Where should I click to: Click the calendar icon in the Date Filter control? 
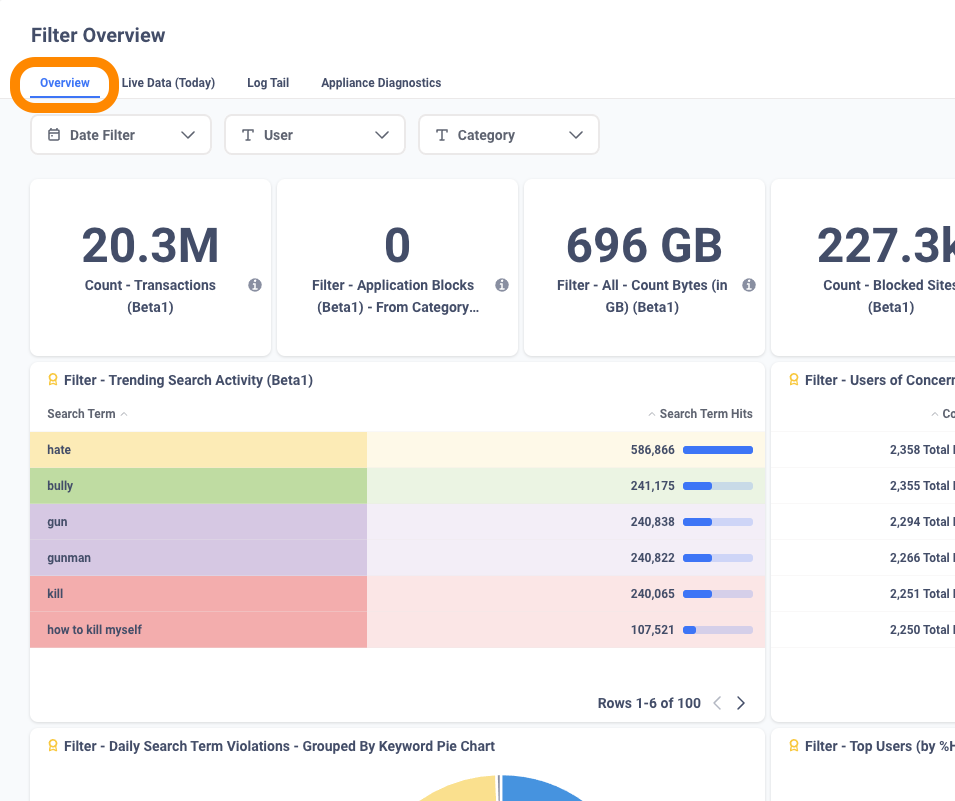click(53, 134)
